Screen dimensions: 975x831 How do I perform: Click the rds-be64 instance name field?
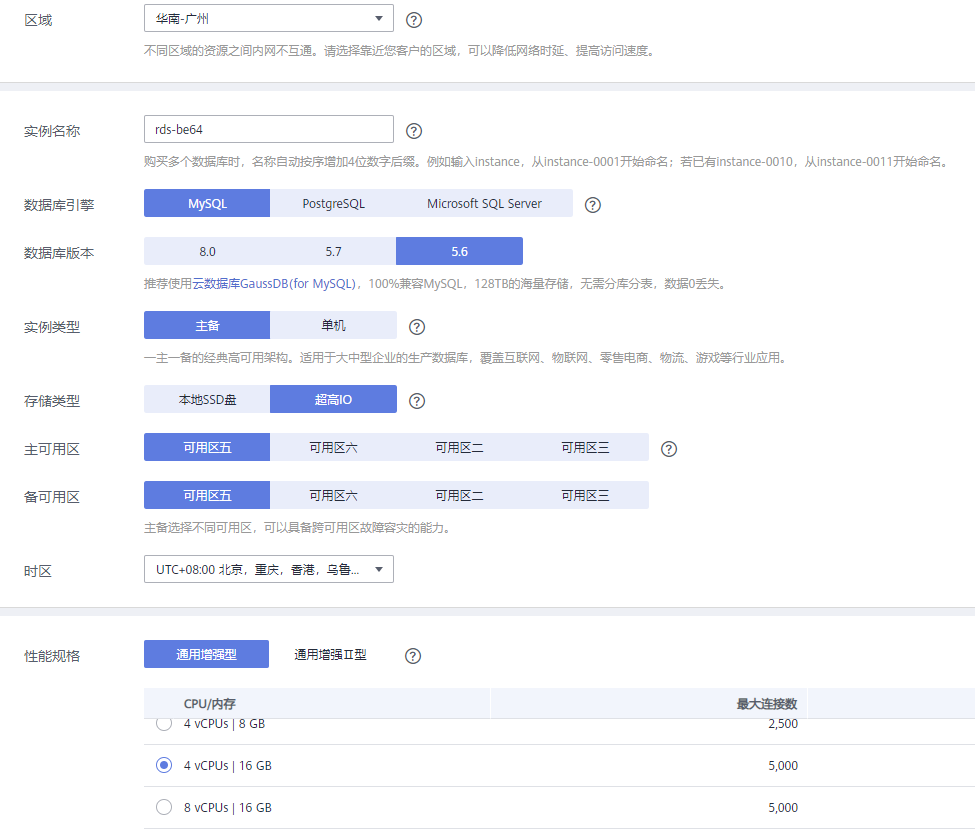coord(269,129)
